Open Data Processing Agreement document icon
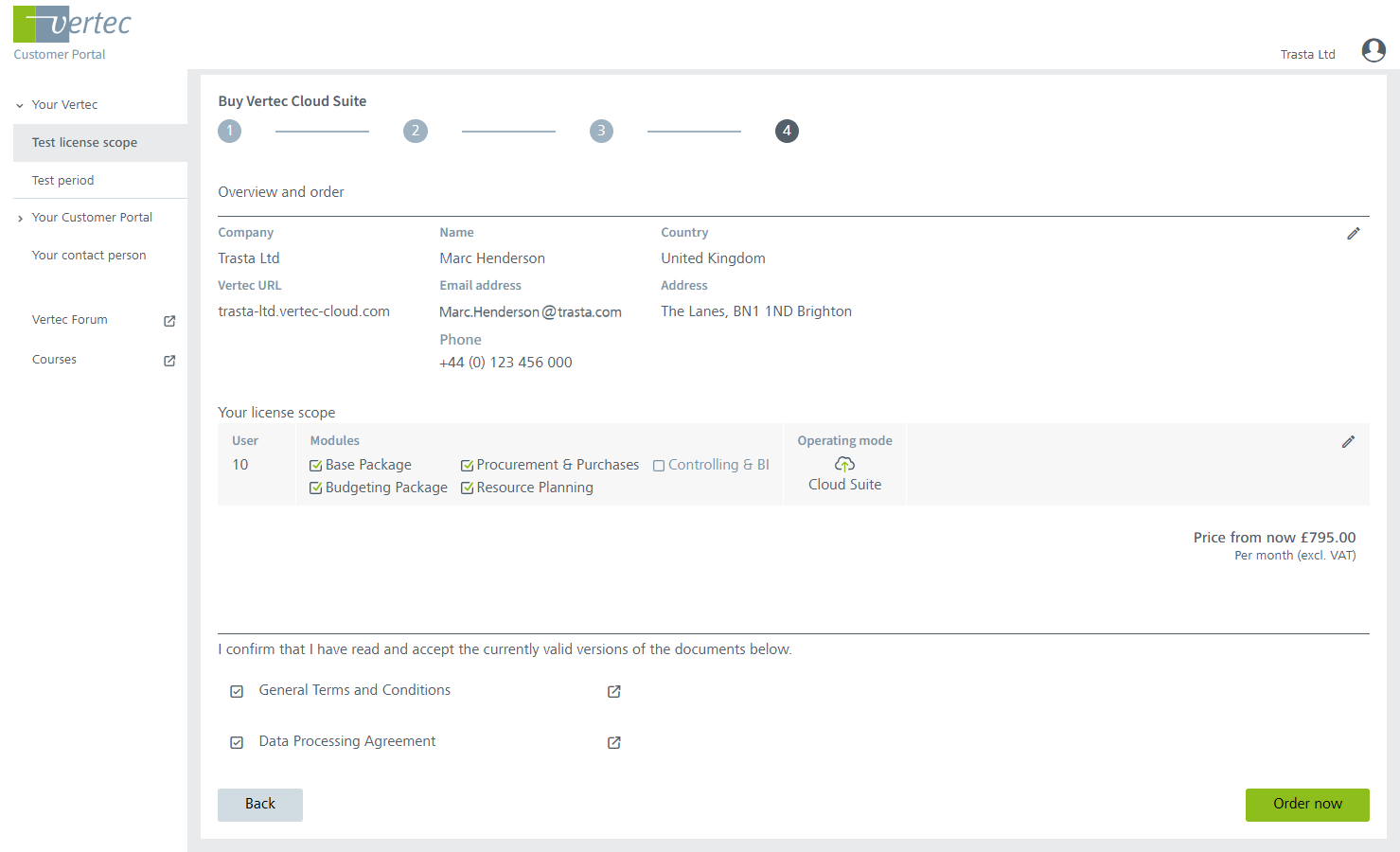This screenshot has height=852, width=1400. (x=613, y=743)
